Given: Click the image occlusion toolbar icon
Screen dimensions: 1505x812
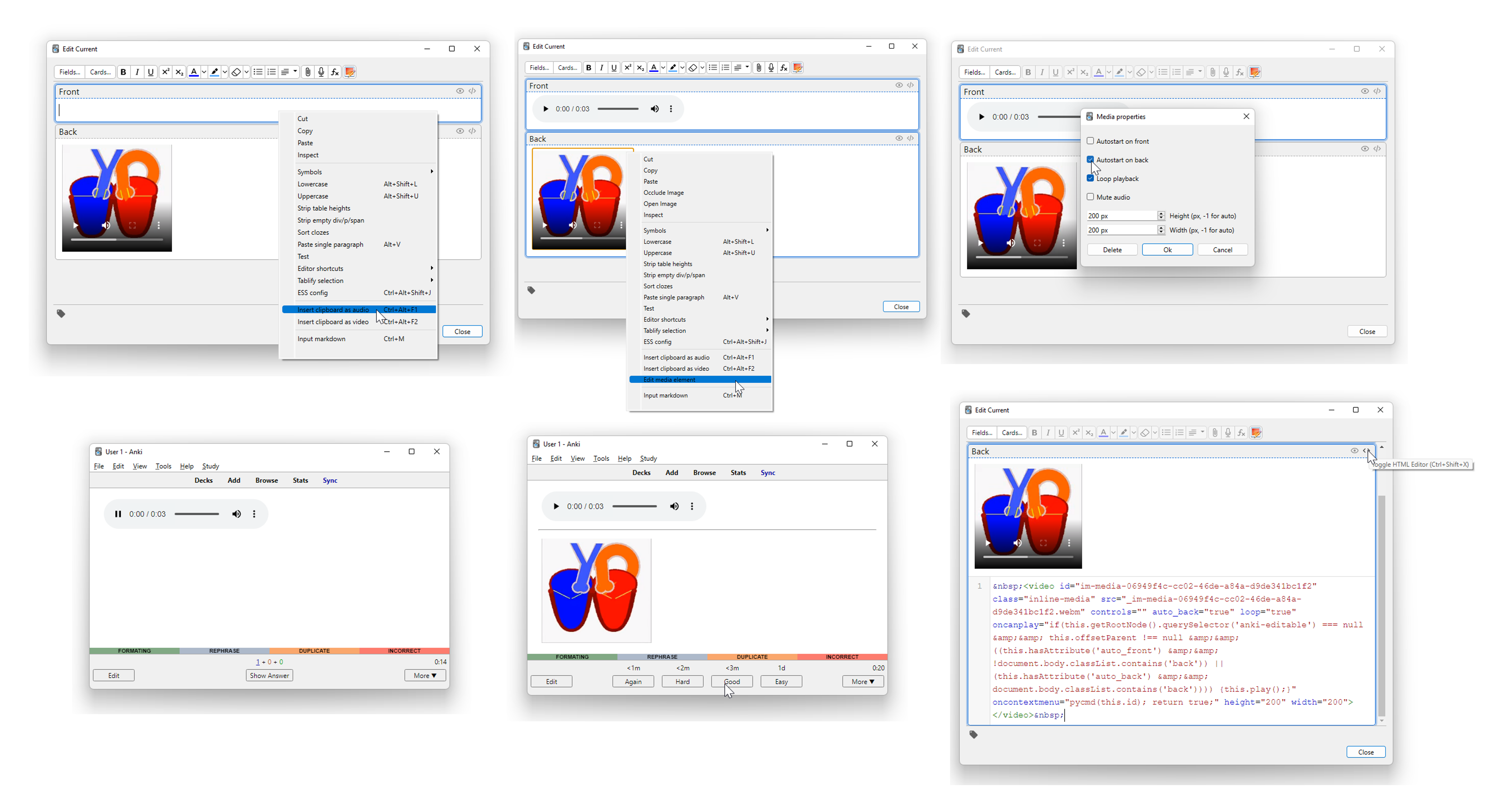Looking at the screenshot, I should (350, 72).
